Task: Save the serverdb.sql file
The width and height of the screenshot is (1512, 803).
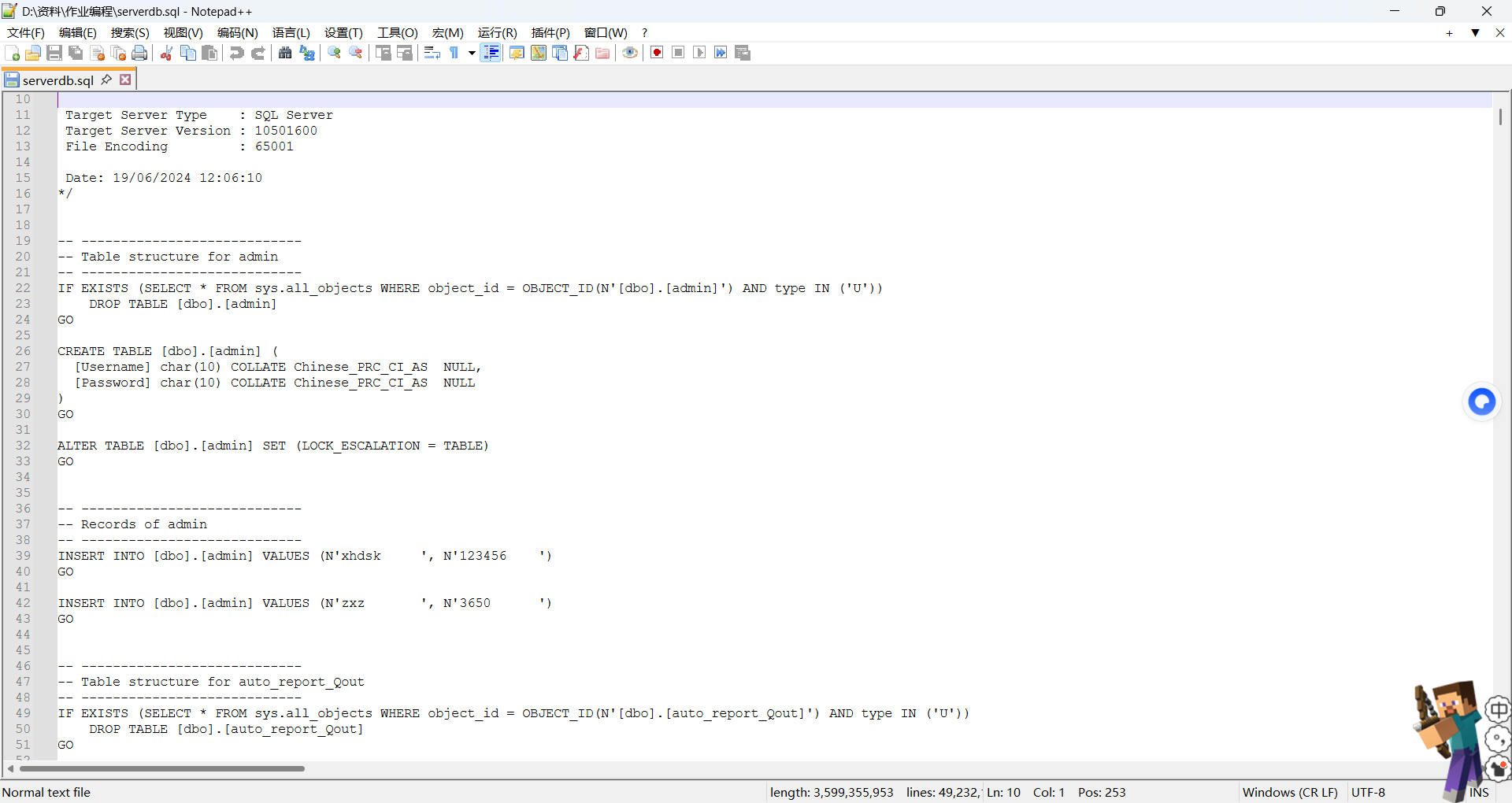Action: [54, 53]
